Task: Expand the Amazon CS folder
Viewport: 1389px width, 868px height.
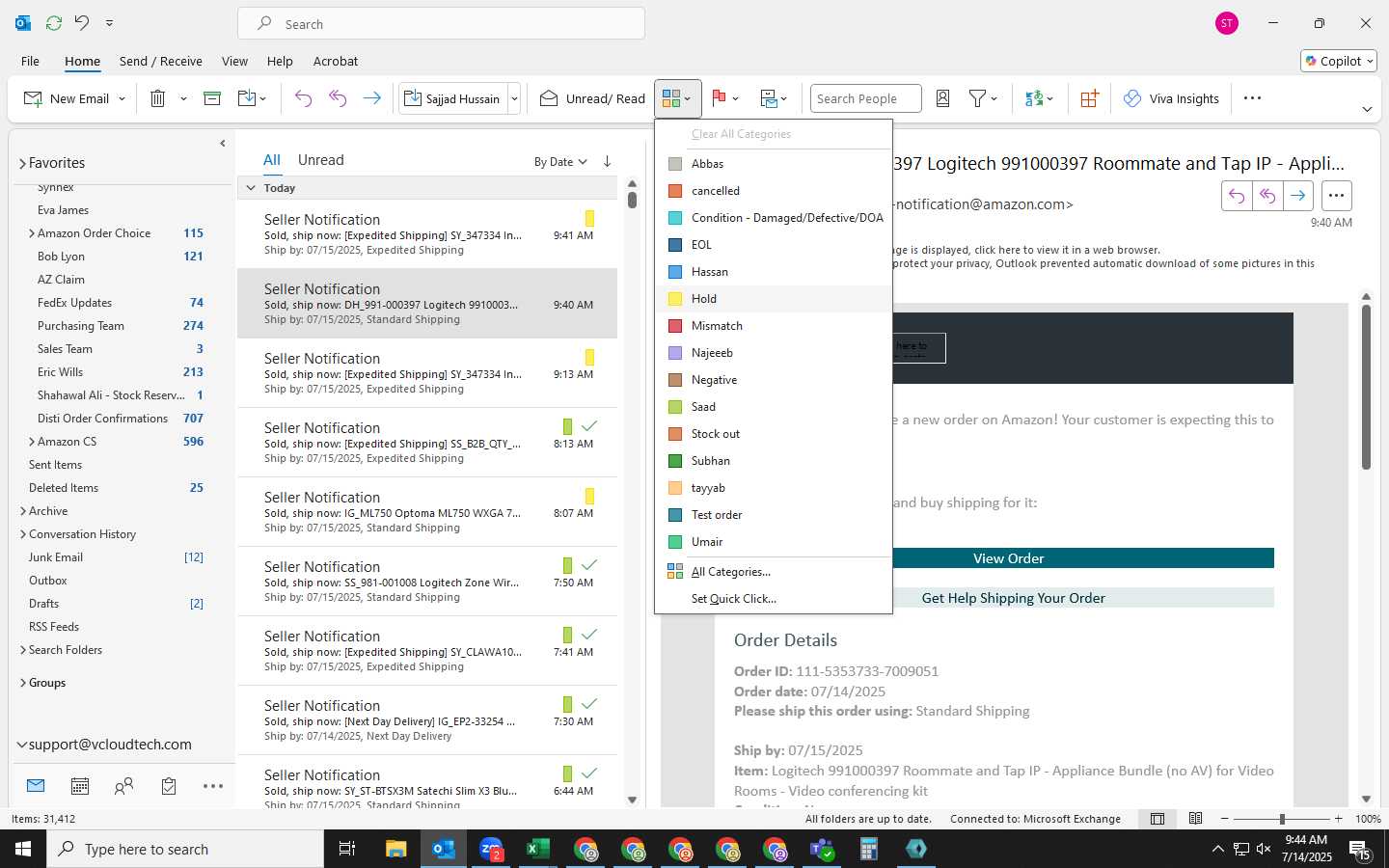Action: tap(32, 442)
